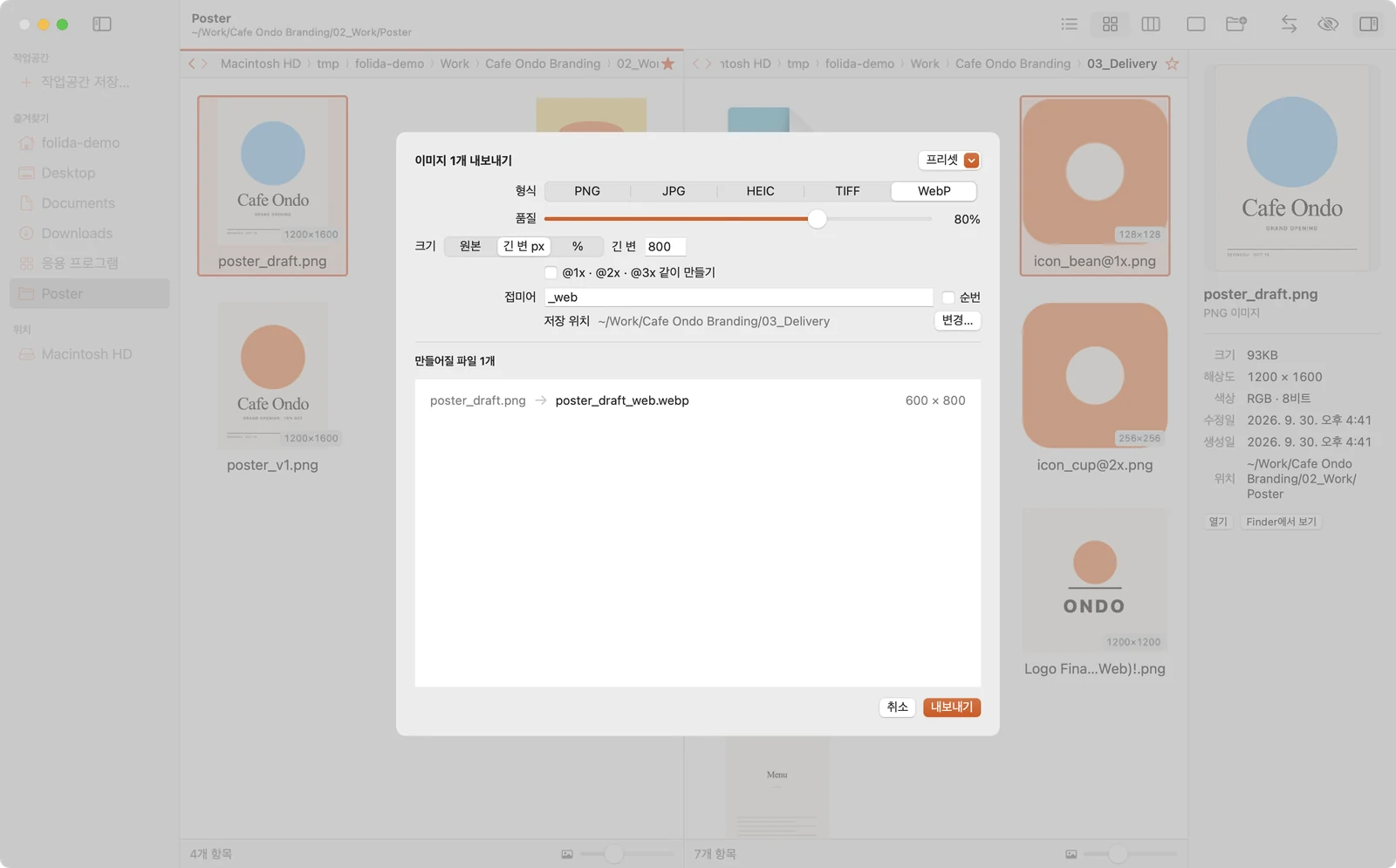Click left pane thumbnail size icon

click(x=567, y=854)
